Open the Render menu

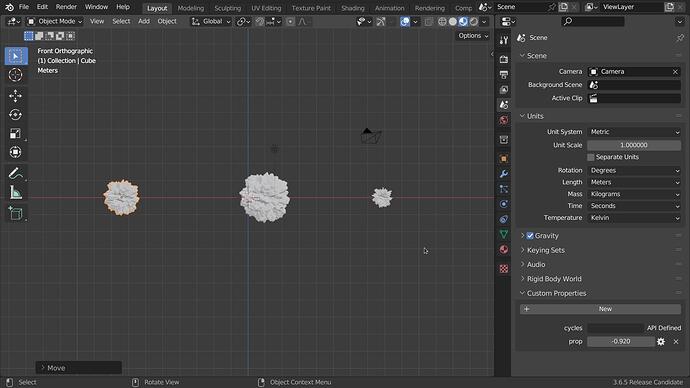[x=66, y=7]
